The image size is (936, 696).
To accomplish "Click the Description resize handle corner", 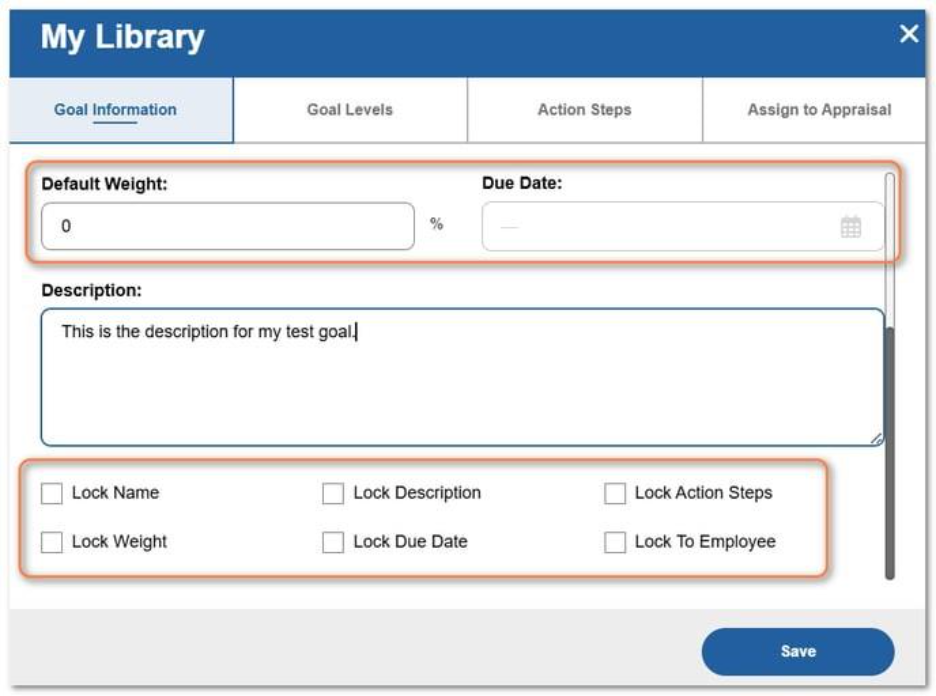I will click(x=876, y=439).
